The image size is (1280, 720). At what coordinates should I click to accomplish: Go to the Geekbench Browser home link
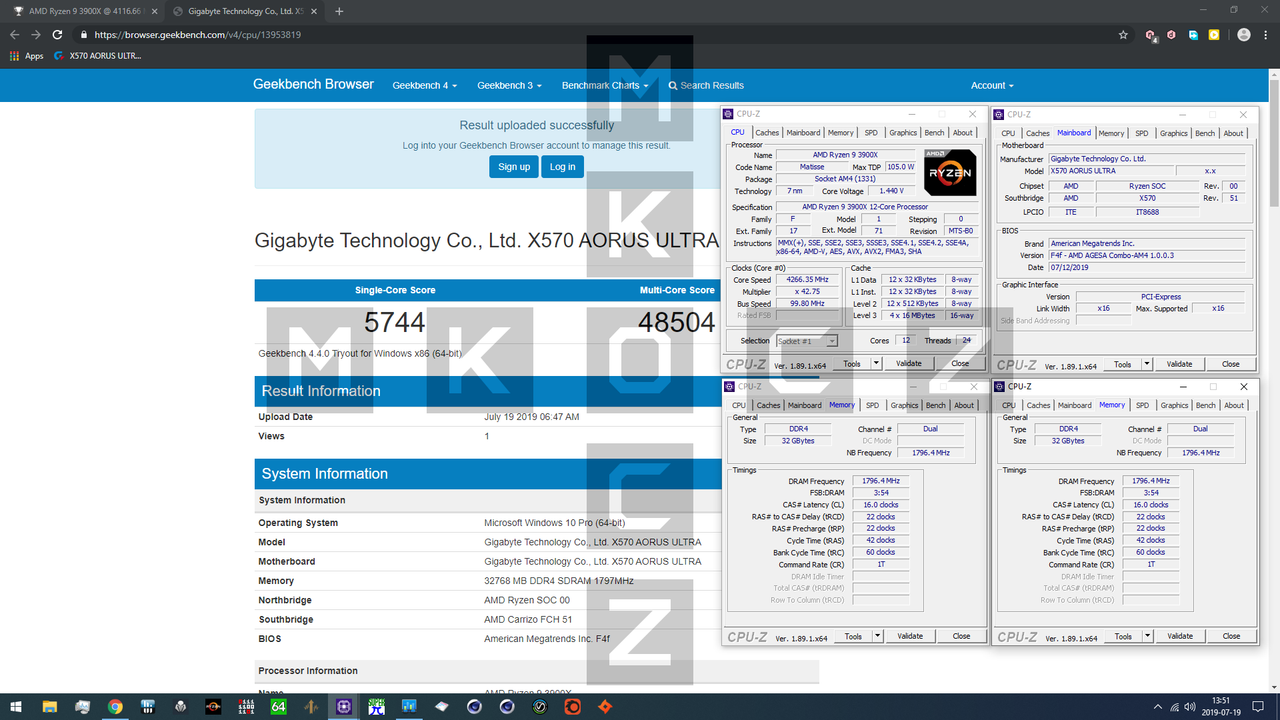pos(313,84)
